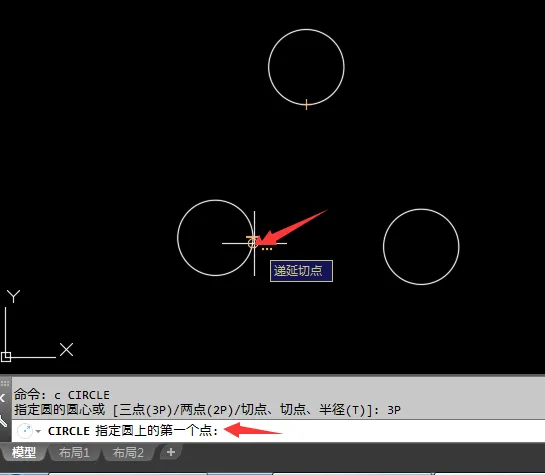Click the CIRCLE command icon in command line

(x=25, y=431)
